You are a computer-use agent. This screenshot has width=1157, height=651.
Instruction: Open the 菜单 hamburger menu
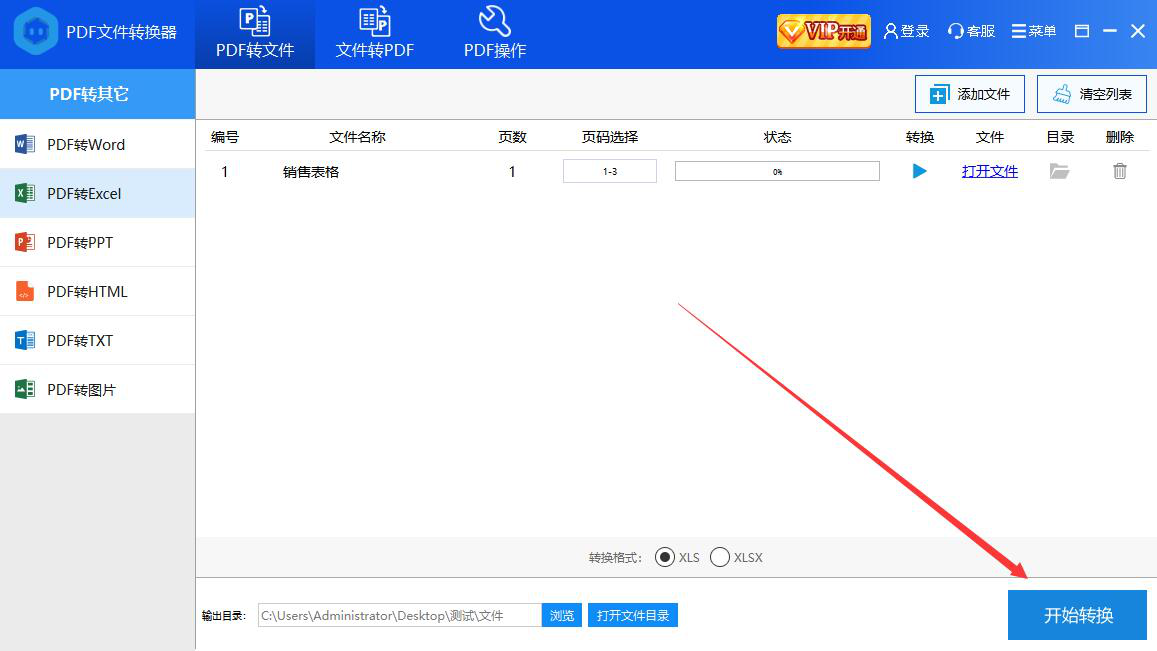1034,31
